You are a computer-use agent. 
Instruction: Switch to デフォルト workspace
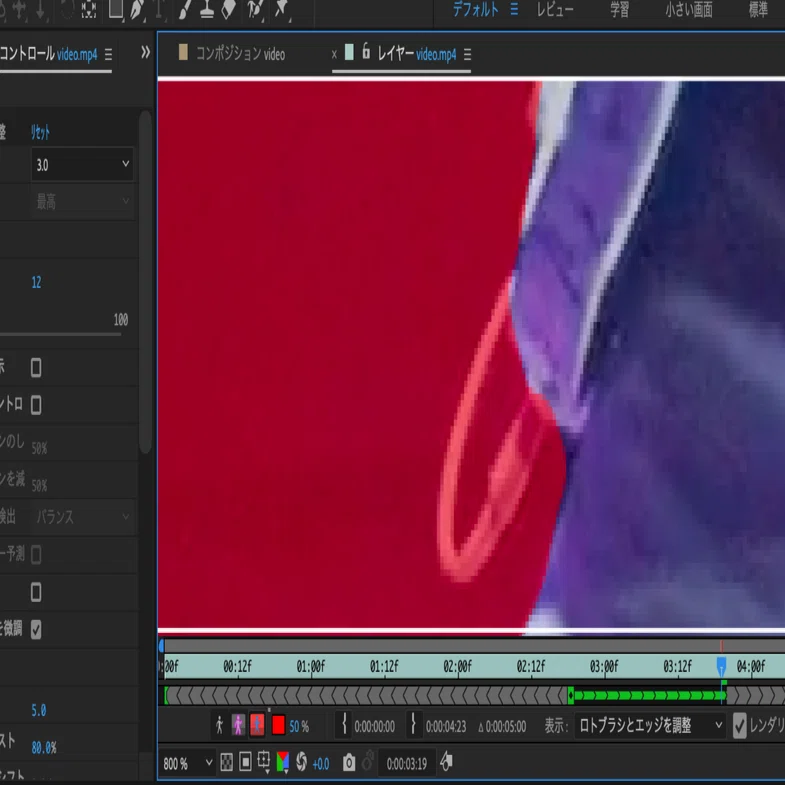click(x=476, y=9)
